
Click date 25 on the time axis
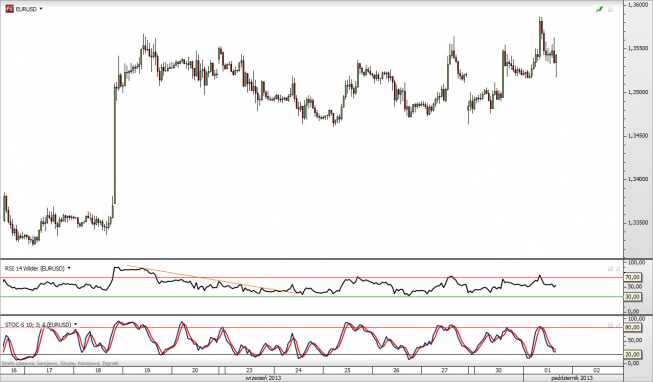point(347,370)
